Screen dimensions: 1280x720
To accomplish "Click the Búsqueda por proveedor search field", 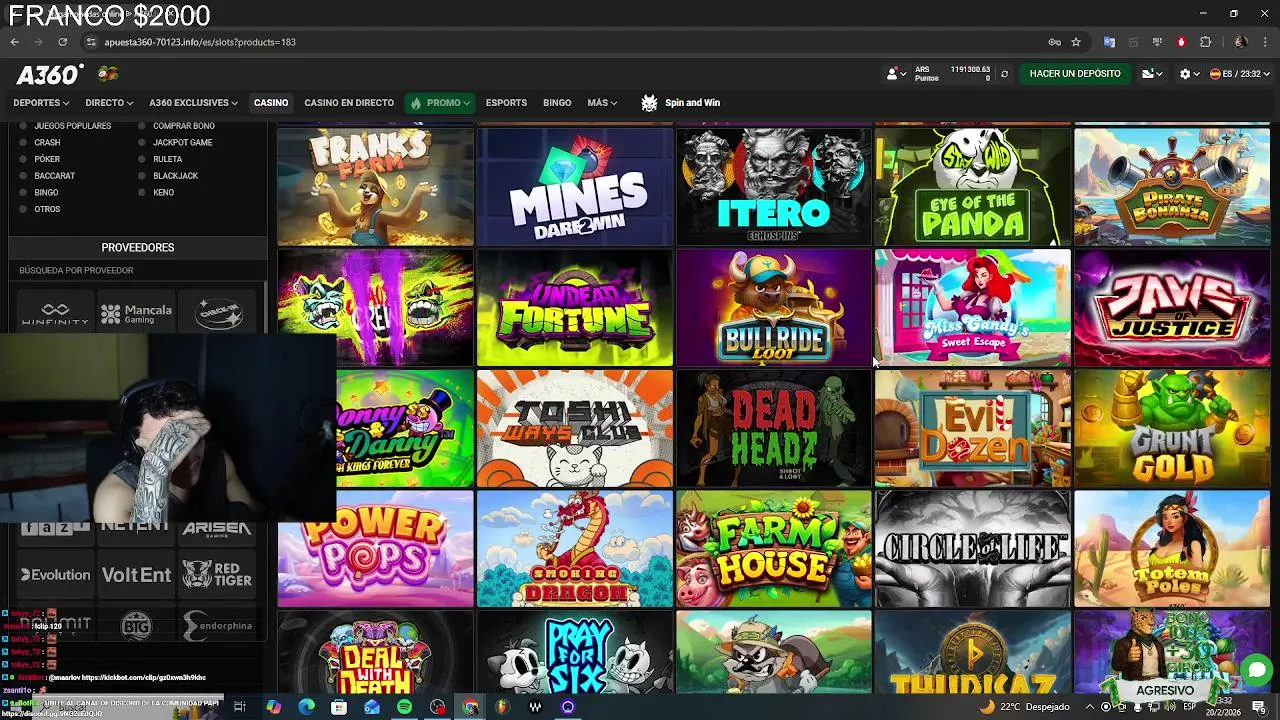I will click(137, 270).
